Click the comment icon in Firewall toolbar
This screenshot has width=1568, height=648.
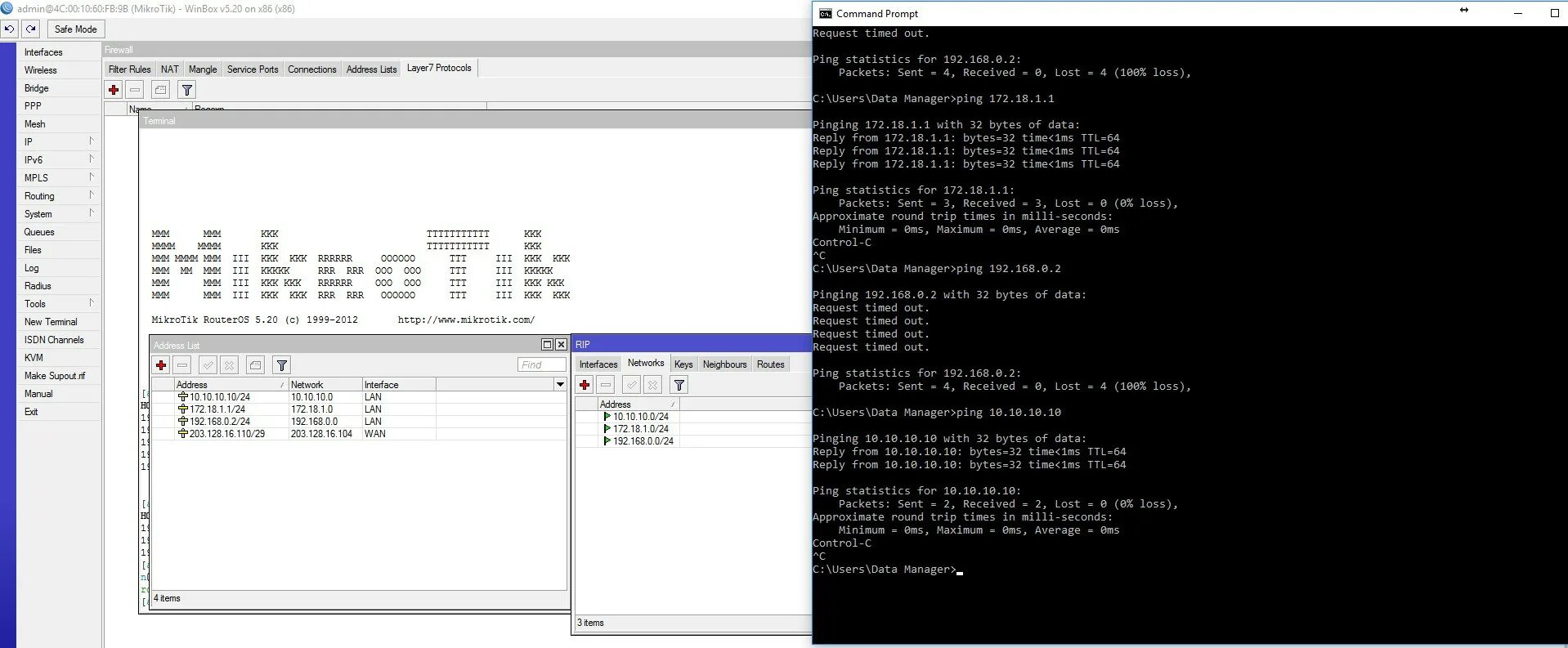(x=161, y=90)
